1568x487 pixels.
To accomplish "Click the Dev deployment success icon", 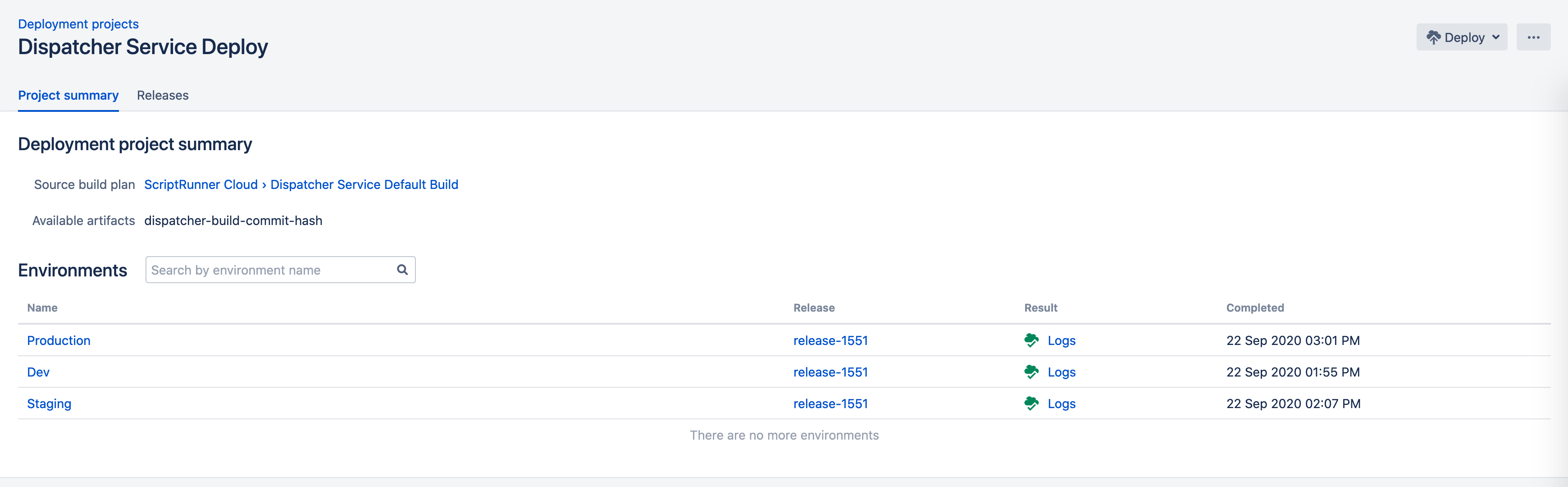I will (1031, 372).
